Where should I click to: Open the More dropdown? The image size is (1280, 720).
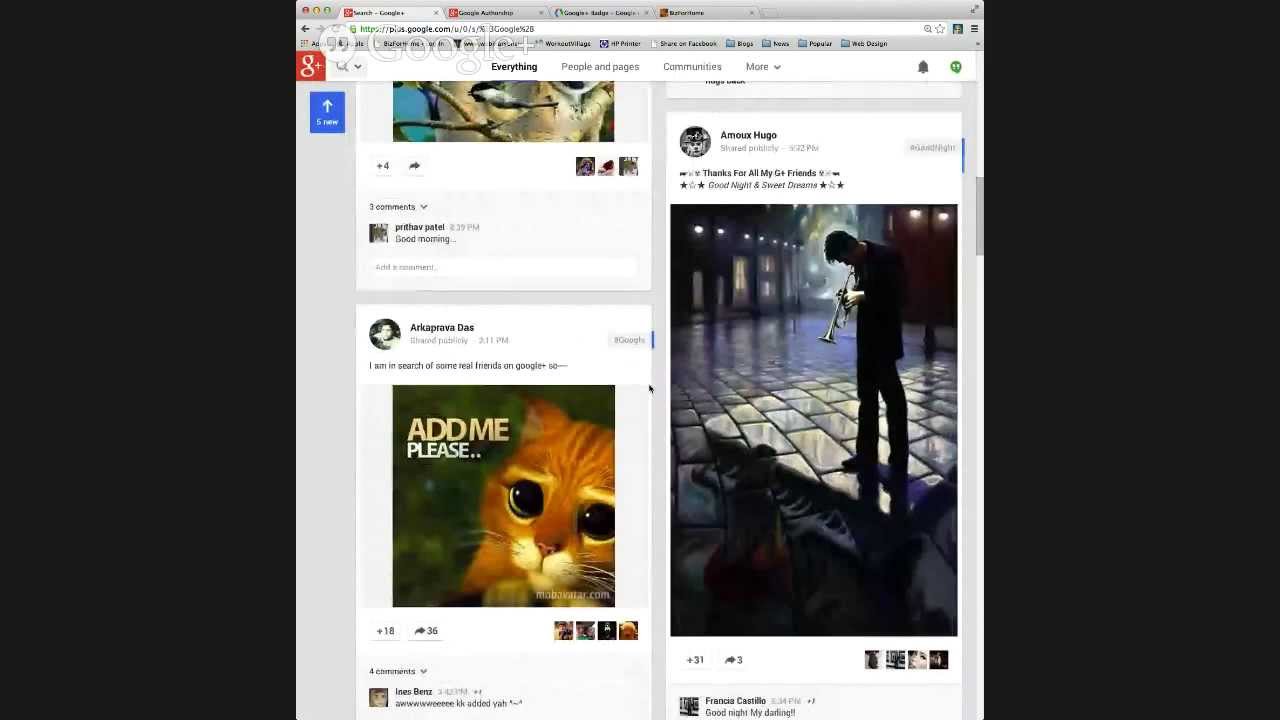coord(763,67)
